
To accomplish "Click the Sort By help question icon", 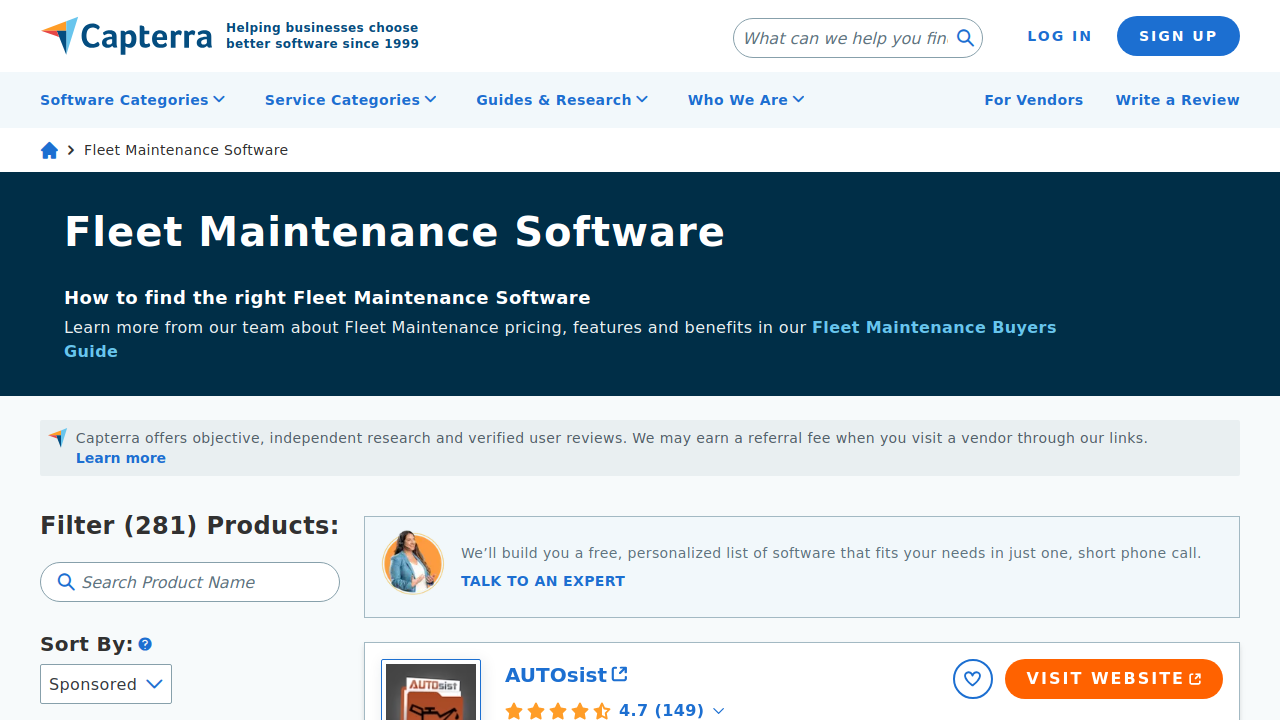I will (145, 644).
